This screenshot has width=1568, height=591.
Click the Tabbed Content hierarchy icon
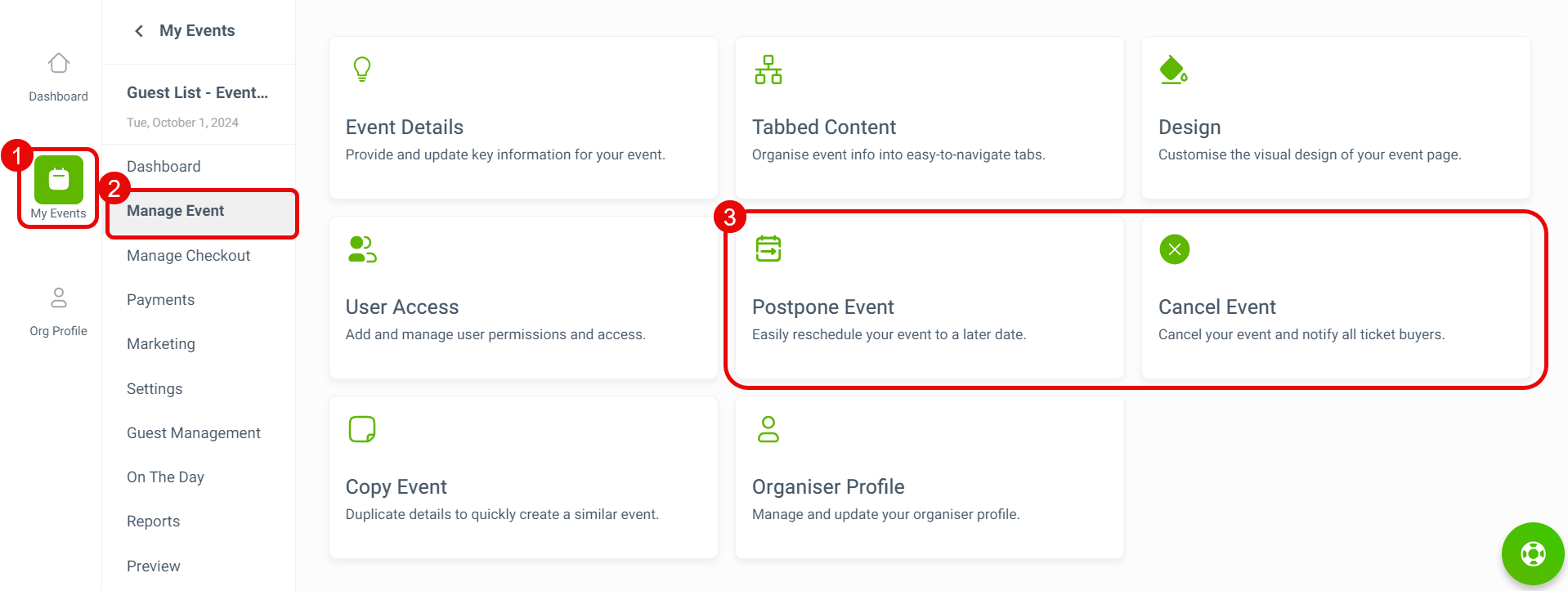click(x=768, y=69)
